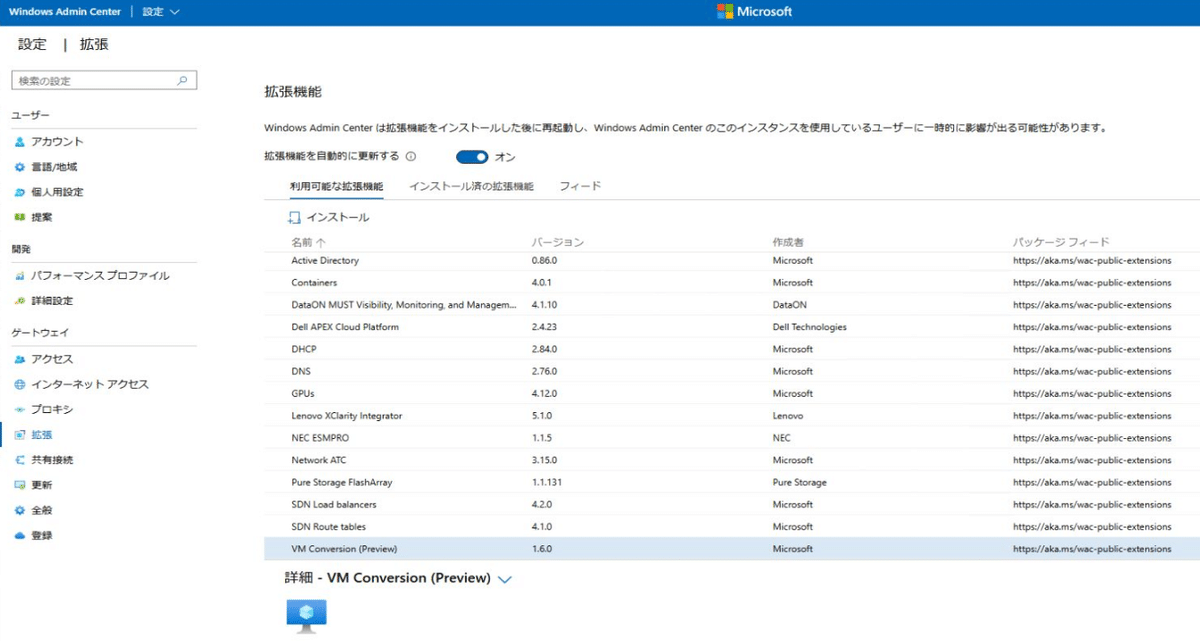Open 言語/地域 settings via gear icon

[22, 166]
